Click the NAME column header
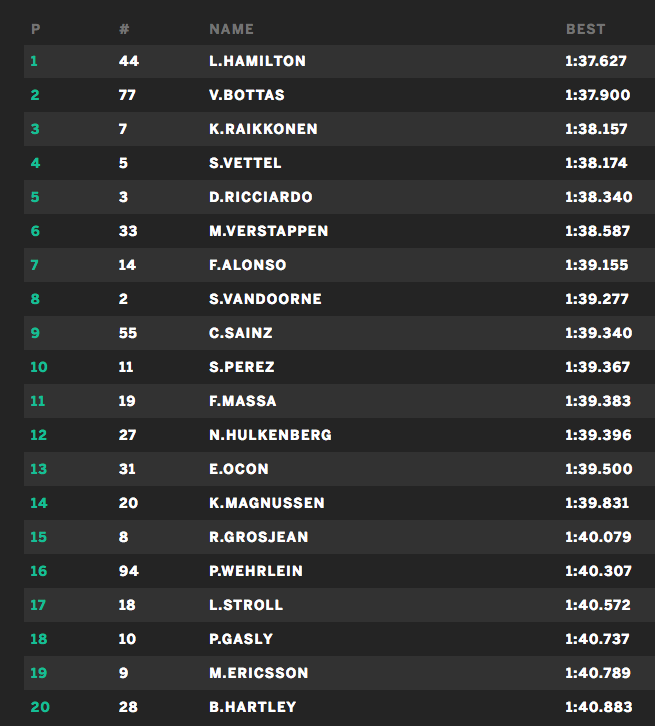 (231, 29)
